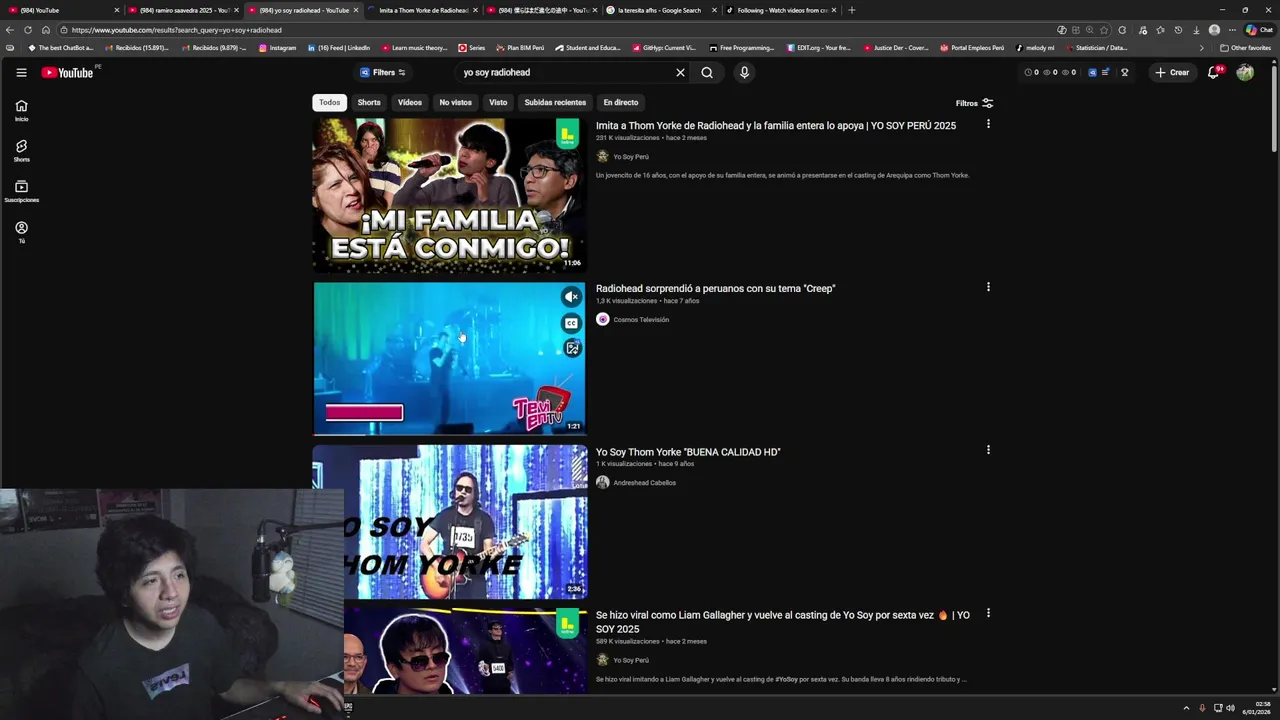Image resolution: width=1280 pixels, height=720 pixels.
Task: Open the Yo Soy Perú channel avatar, first result
Action: pyautogui.click(x=602, y=156)
